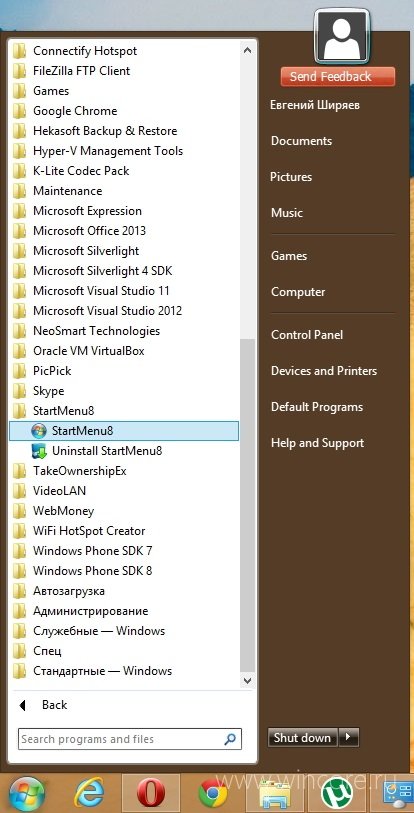Click the Windows Start orb
Image resolution: width=414 pixels, height=813 pixels.
[x=26, y=793]
